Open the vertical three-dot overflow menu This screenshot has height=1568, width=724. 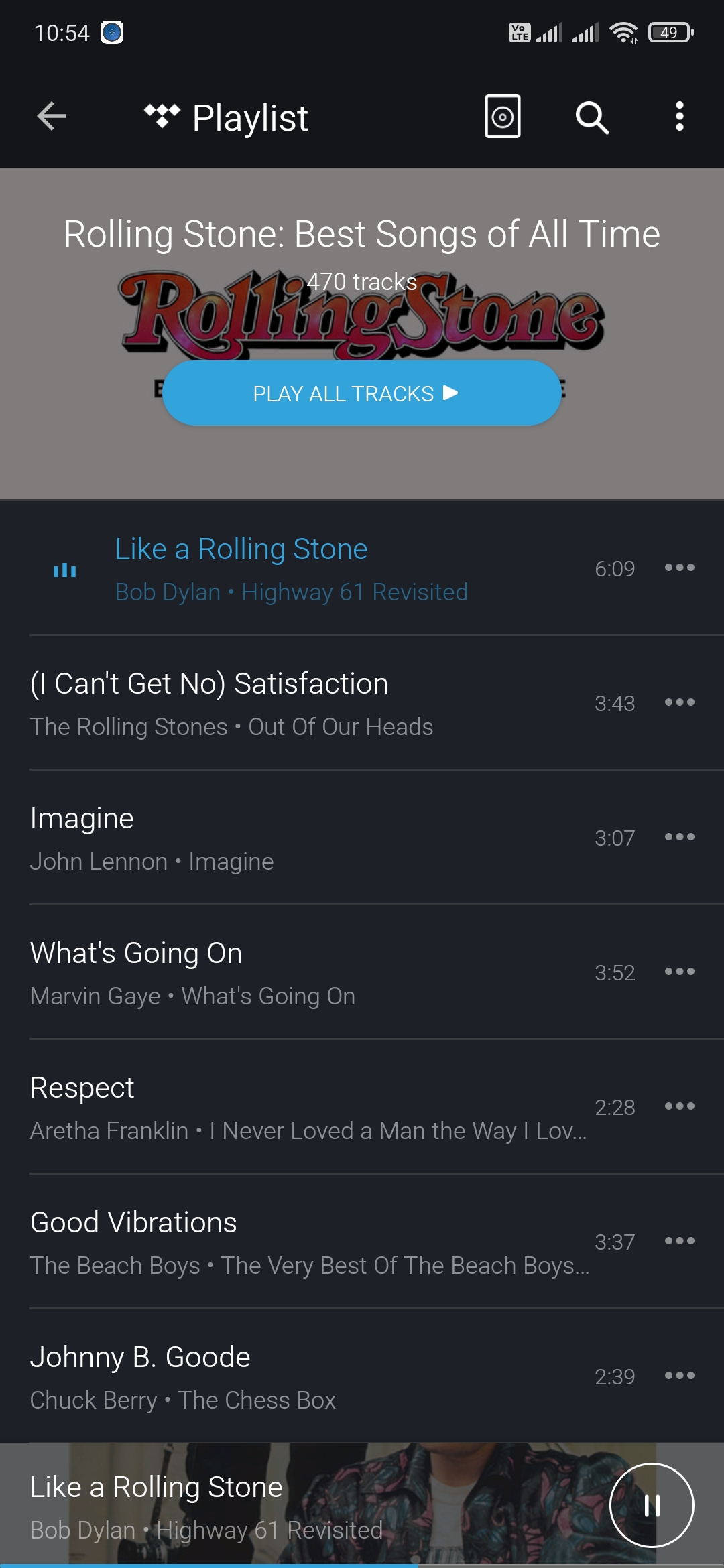click(679, 117)
